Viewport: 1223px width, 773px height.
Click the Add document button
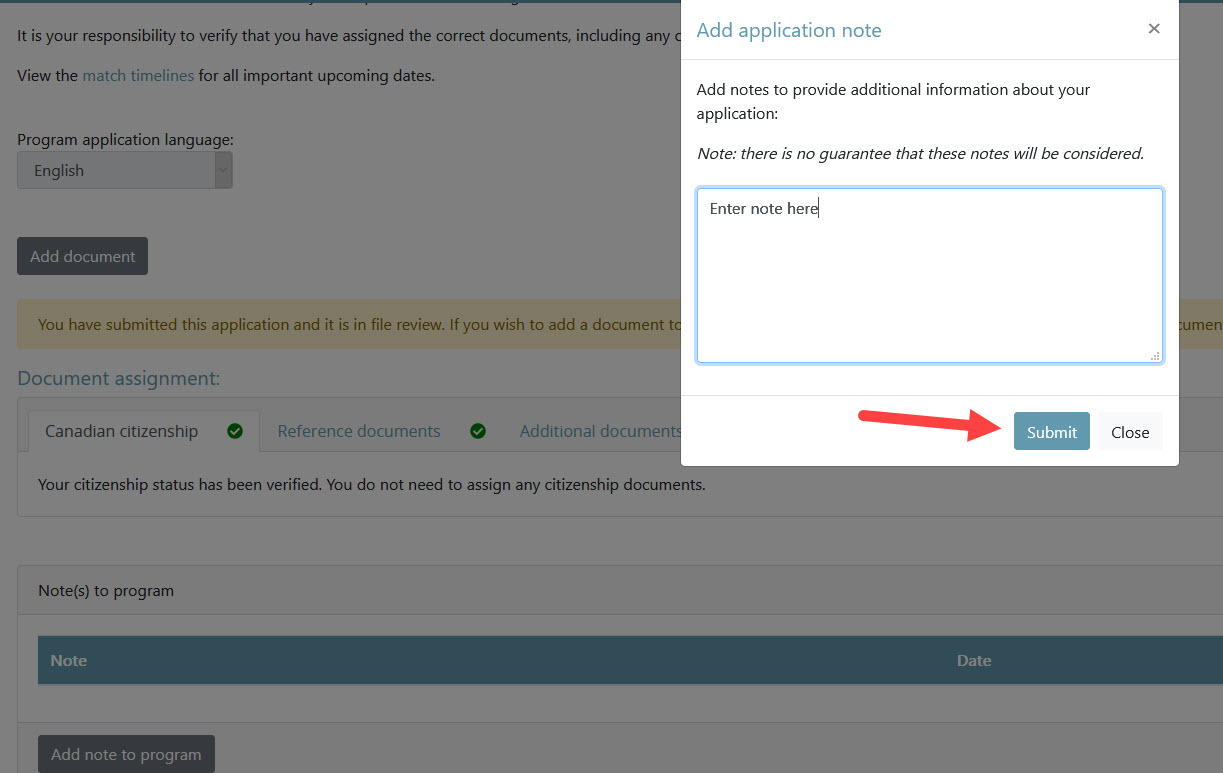tap(82, 256)
